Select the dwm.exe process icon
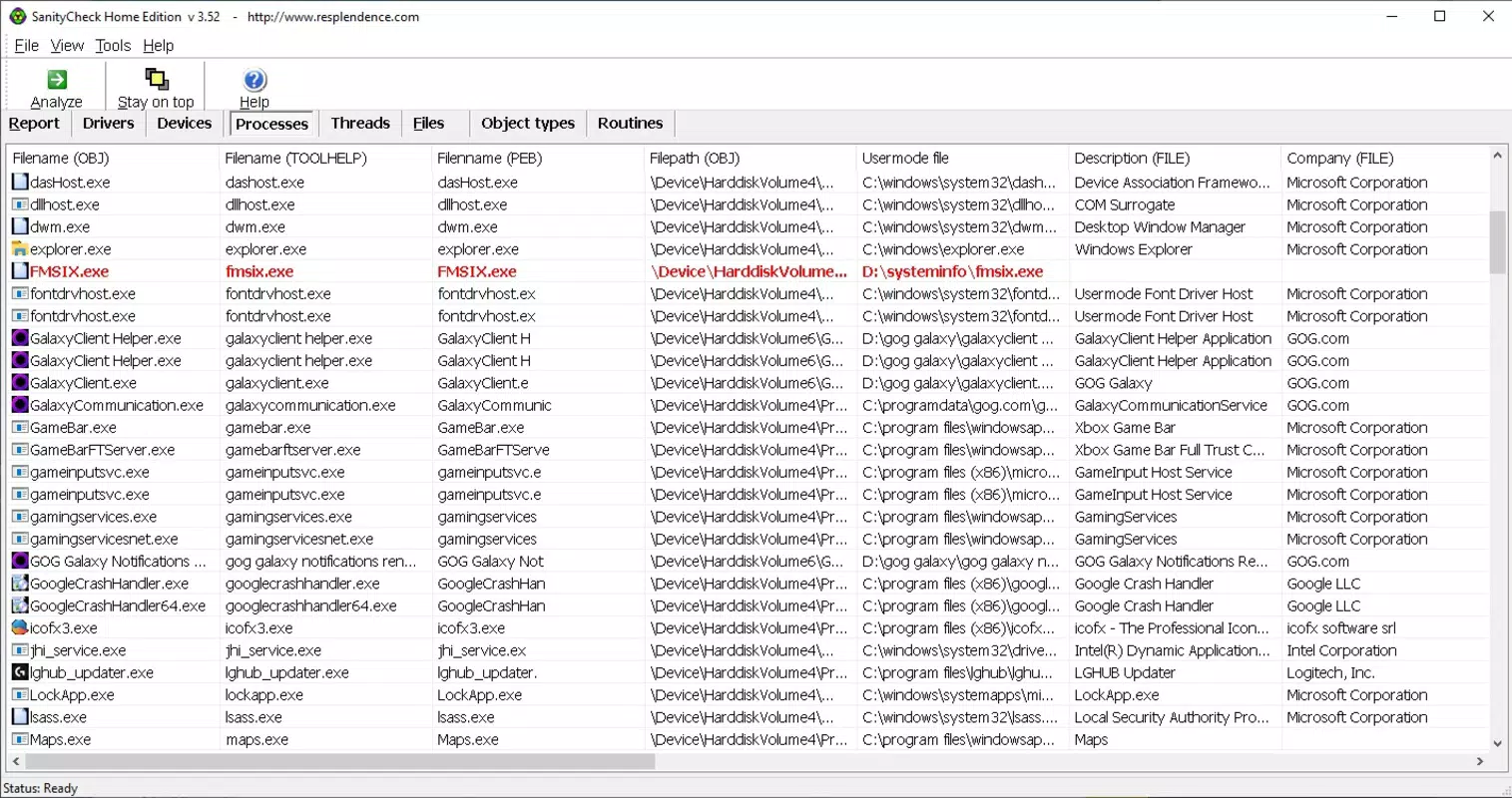Screen dimensions: 1512x798 pyautogui.click(x=20, y=226)
